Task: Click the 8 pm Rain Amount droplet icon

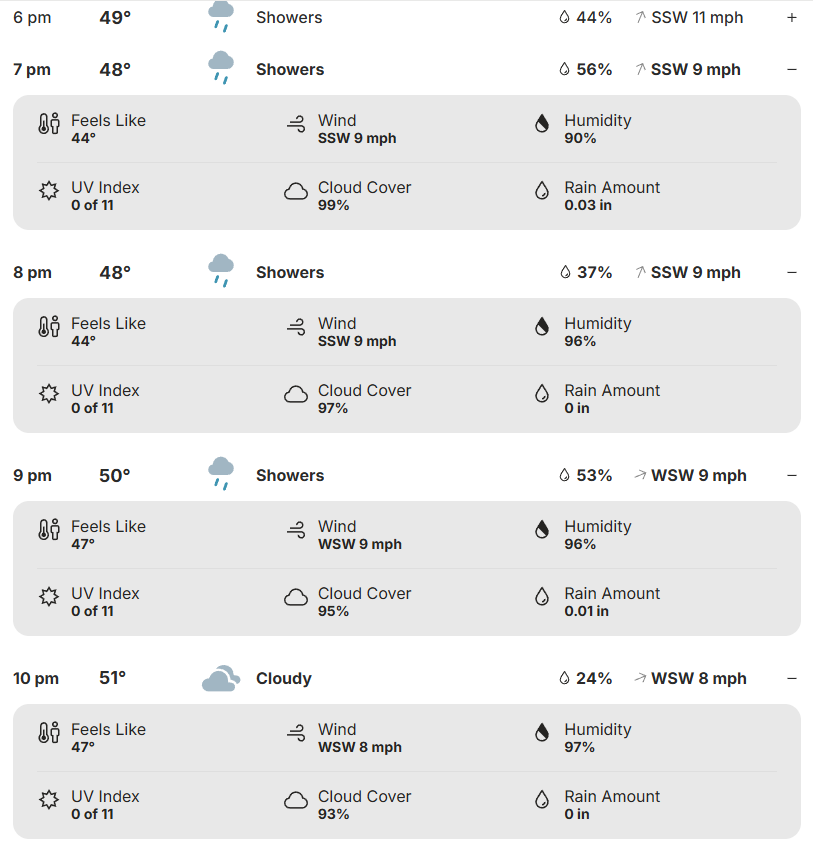Action: 542,395
